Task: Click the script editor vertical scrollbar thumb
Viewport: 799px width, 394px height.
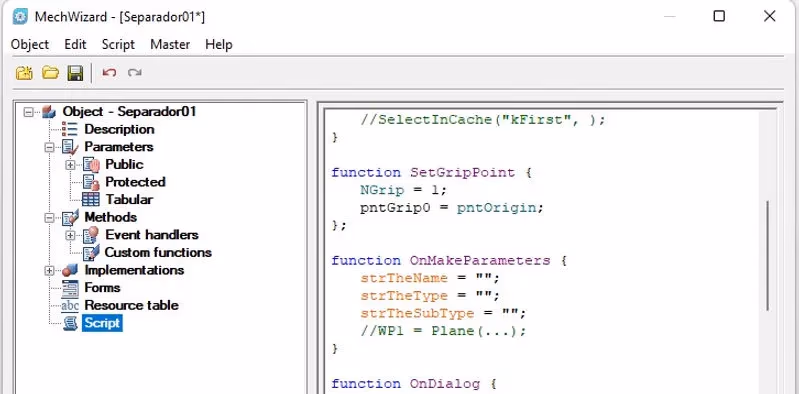Action: 767,255
